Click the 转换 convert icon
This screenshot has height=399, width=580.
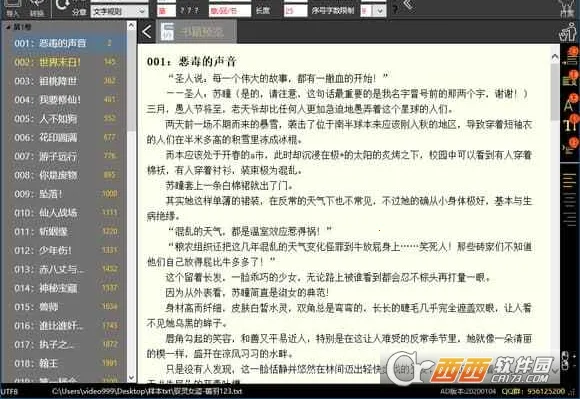point(37,8)
